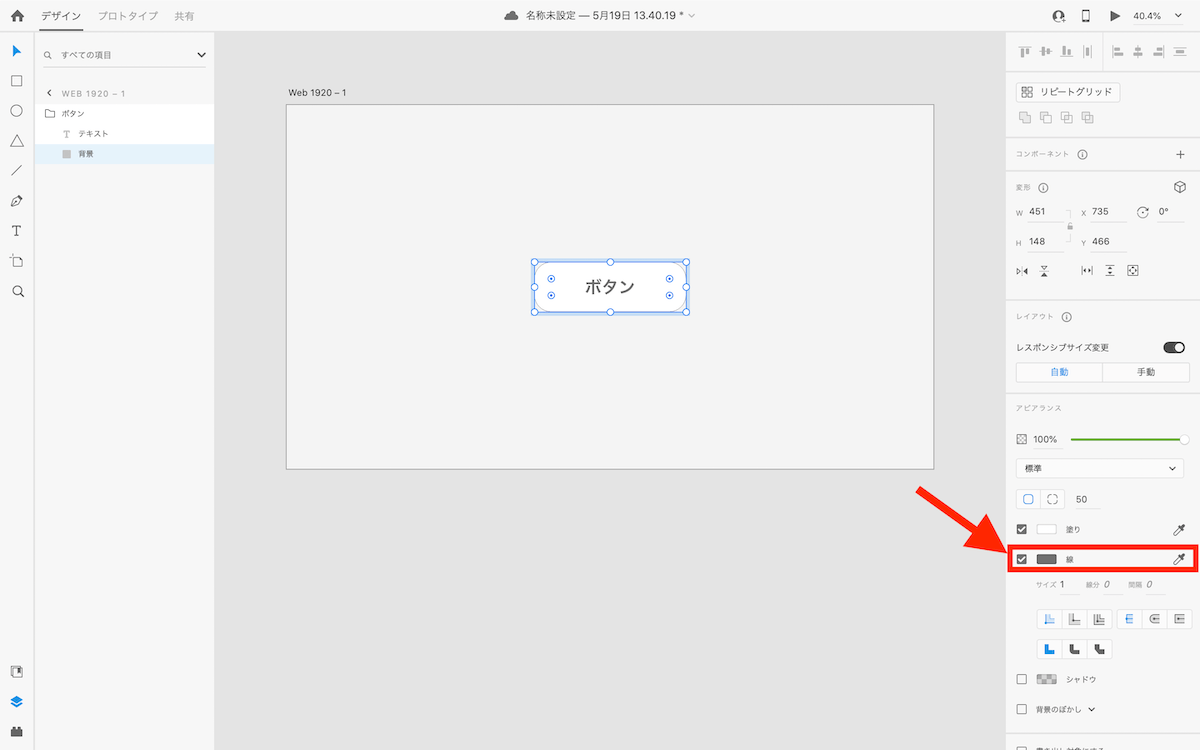Viewport: 1200px width, 750px height.
Task: Activate the stroke eyedropper
Action: click(x=1180, y=559)
